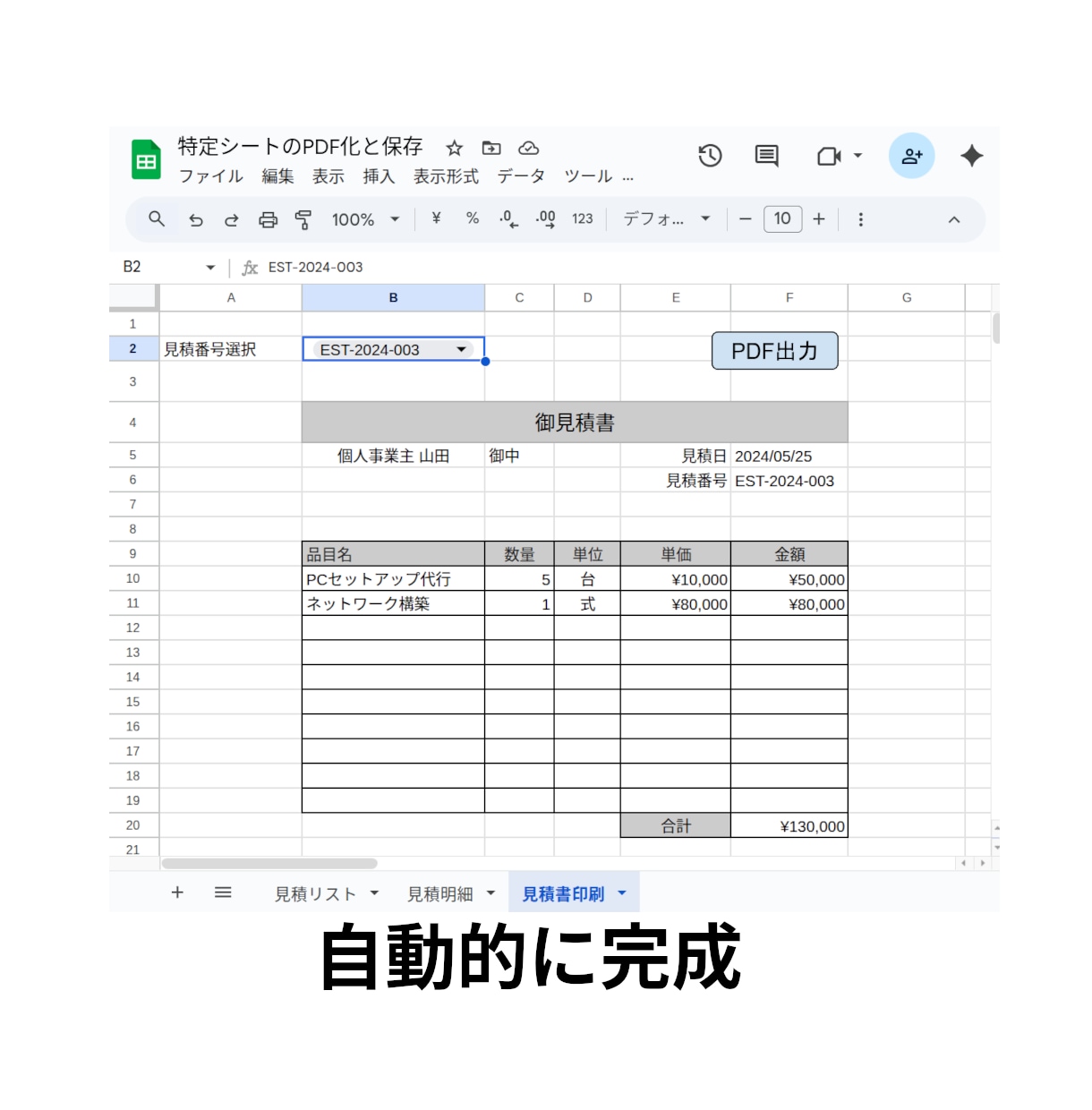Open the comments panel icon
The image size is (1092, 1110).
pos(766,156)
